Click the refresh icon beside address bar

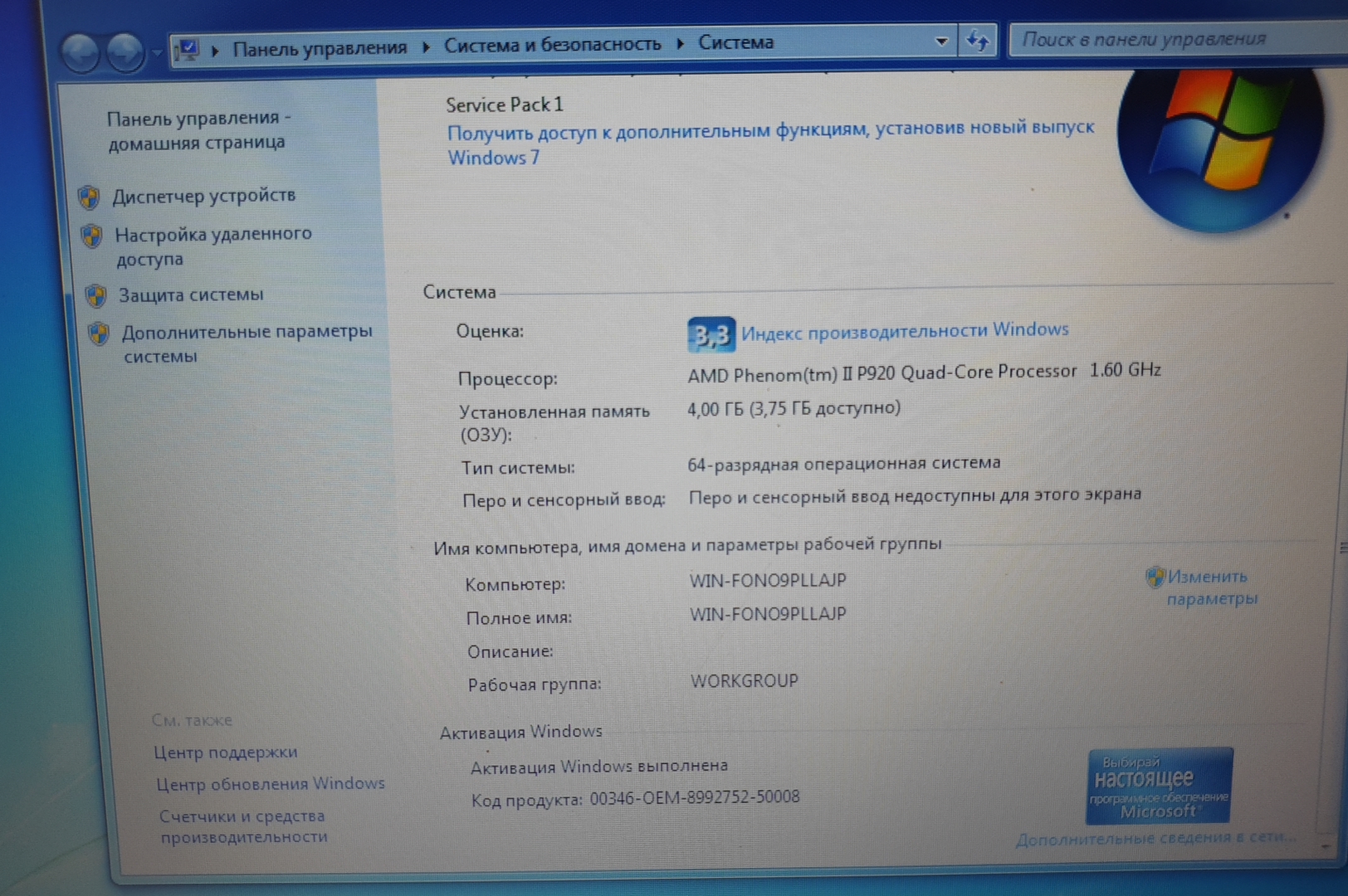click(978, 41)
